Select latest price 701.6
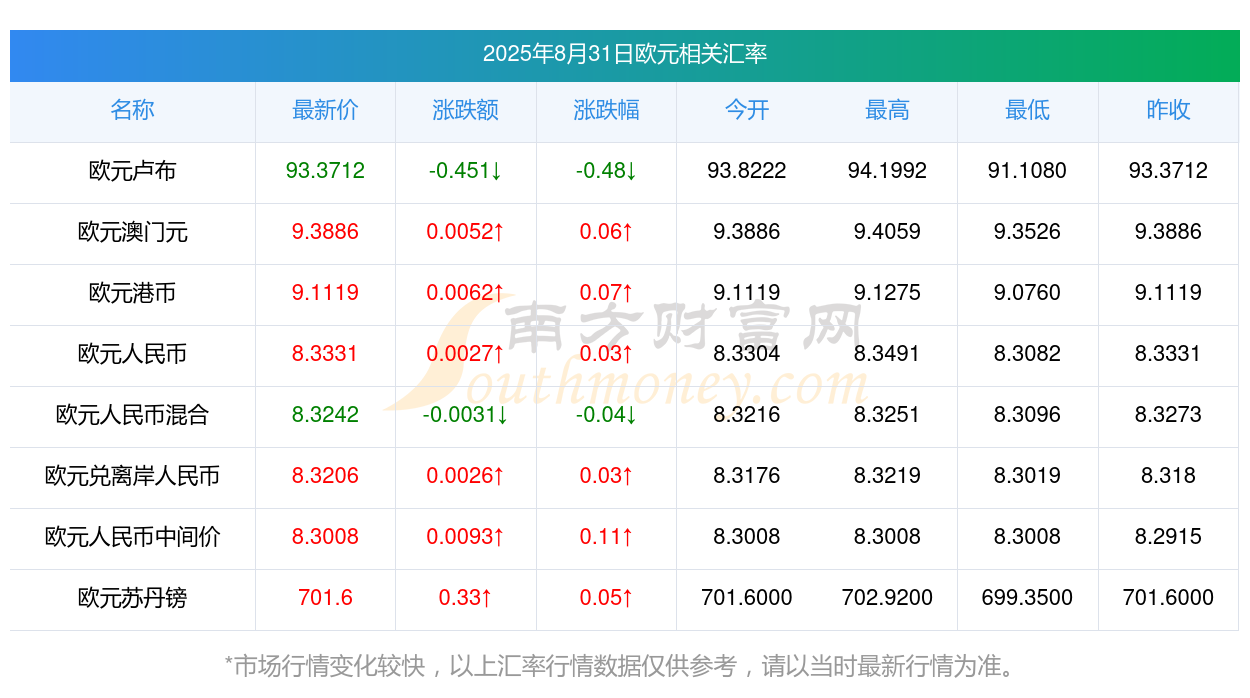 point(325,598)
